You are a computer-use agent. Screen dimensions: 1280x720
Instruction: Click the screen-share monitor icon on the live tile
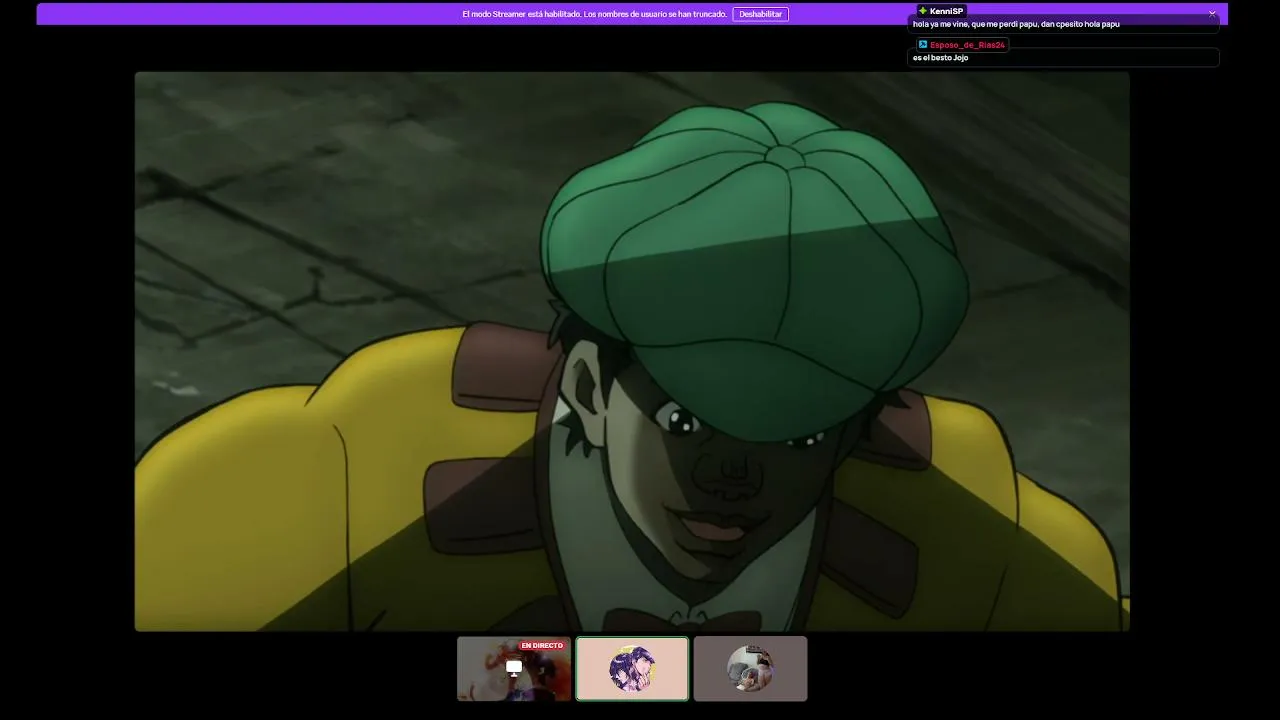[514, 667]
